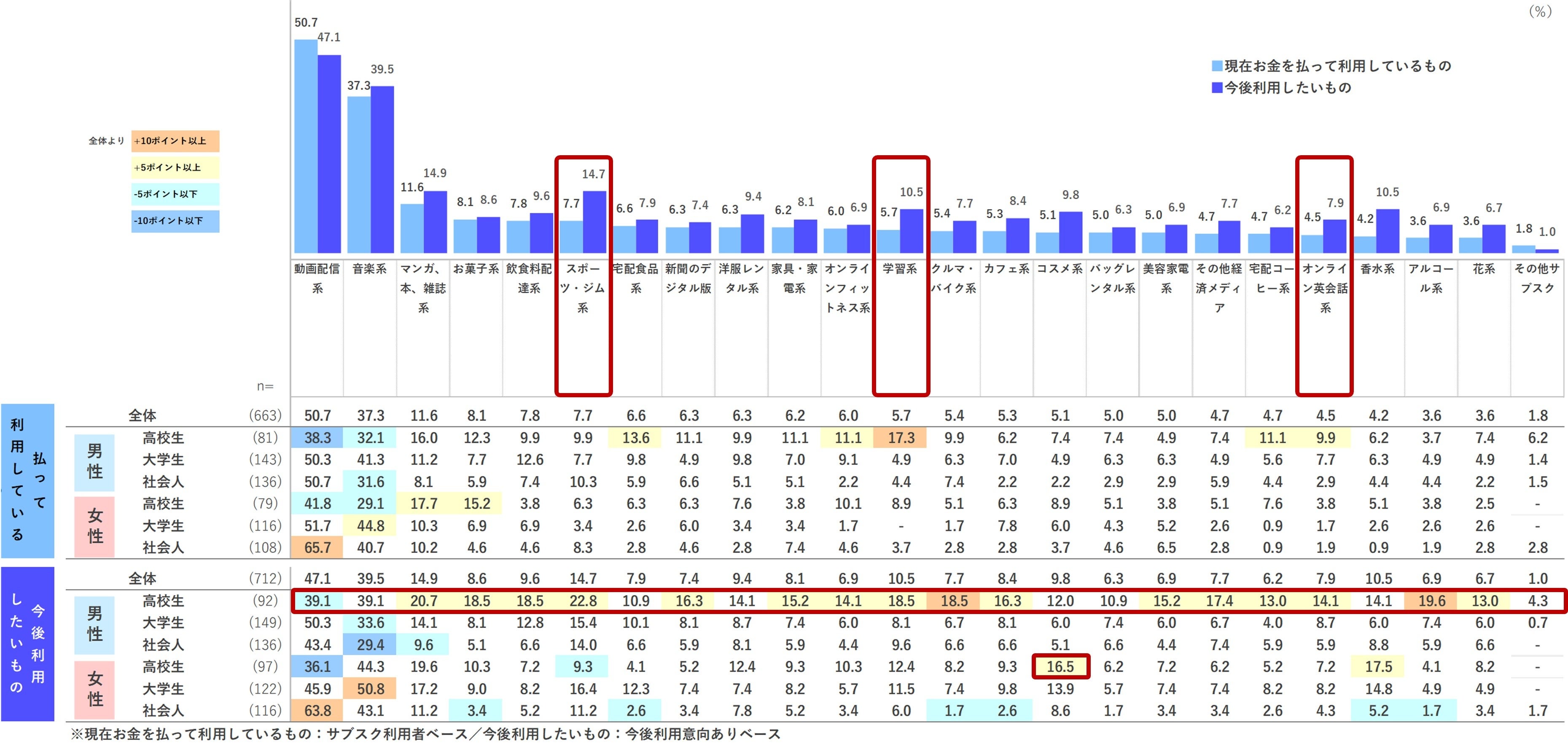Select the アルコール系 category header
Screen dimensions: 1568x749
click(x=1431, y=278)
